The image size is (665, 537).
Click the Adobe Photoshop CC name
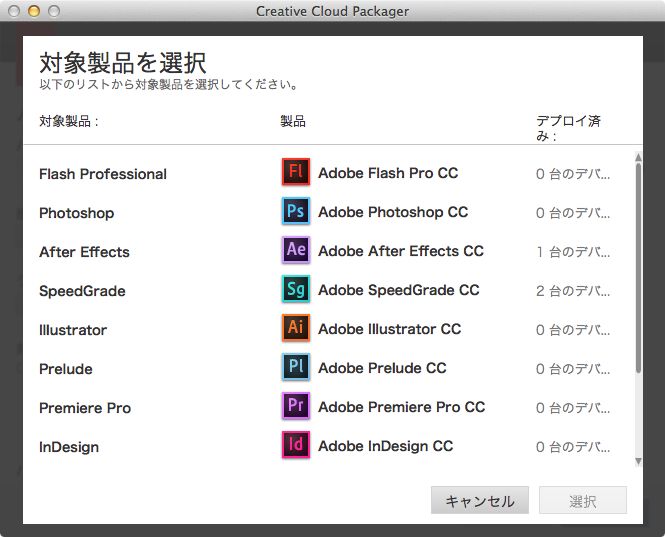[393, 212]
